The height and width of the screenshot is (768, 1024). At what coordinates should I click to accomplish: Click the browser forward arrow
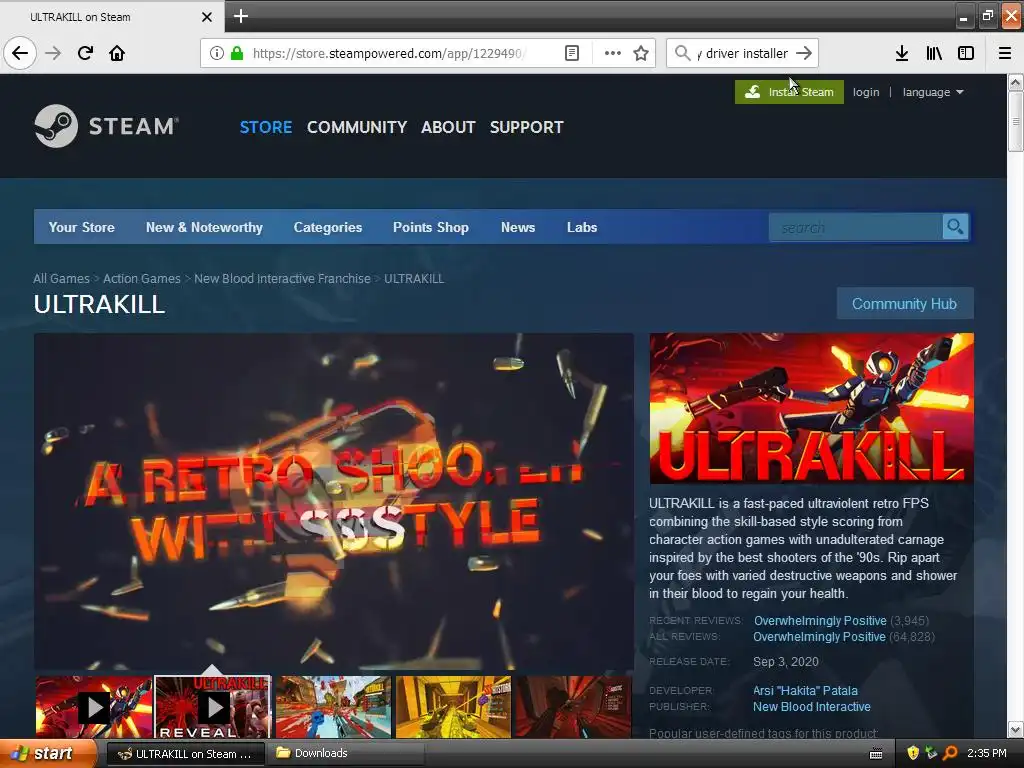click(53, 53)
